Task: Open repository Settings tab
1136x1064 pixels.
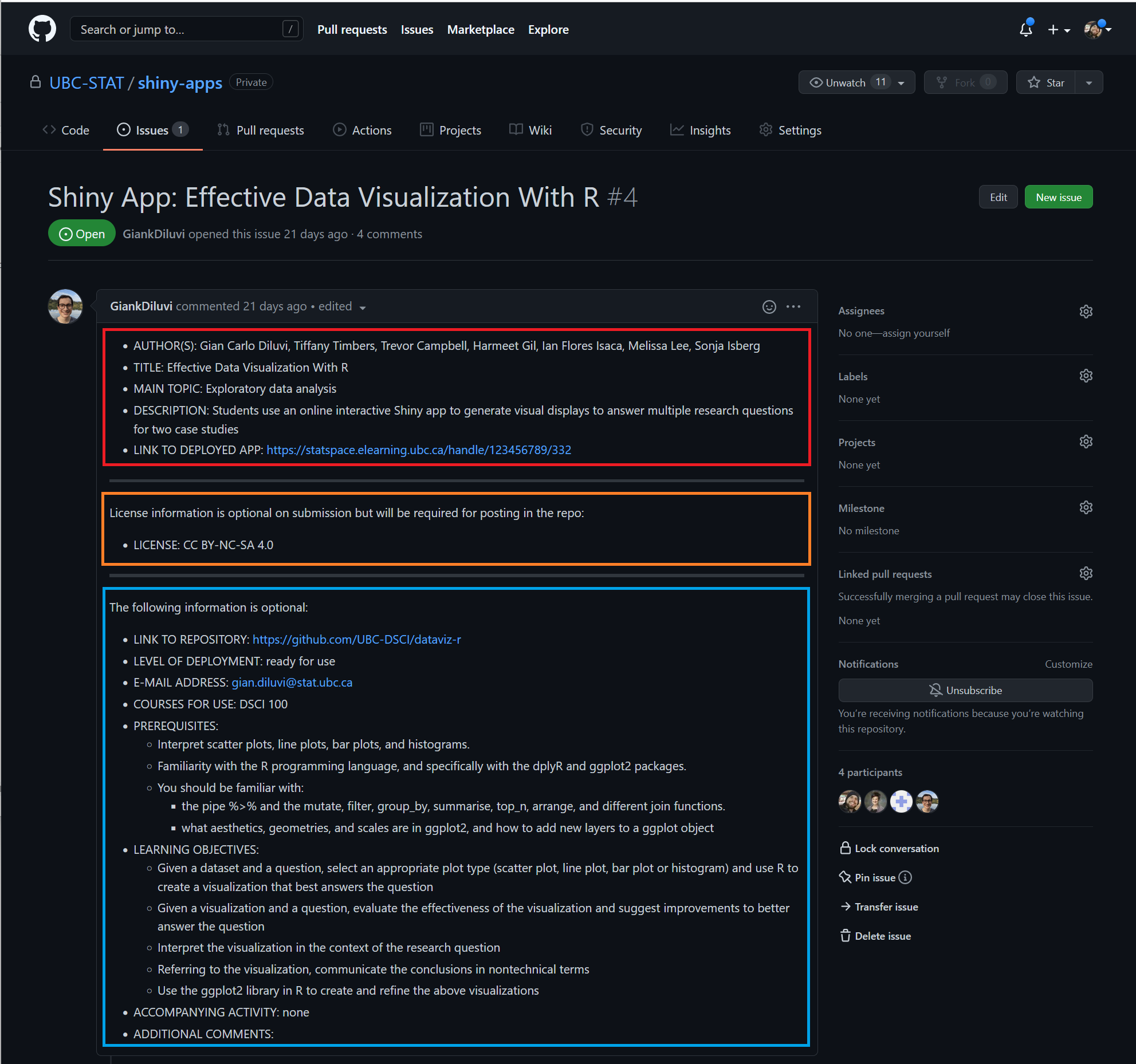Action: click(791, 130)
